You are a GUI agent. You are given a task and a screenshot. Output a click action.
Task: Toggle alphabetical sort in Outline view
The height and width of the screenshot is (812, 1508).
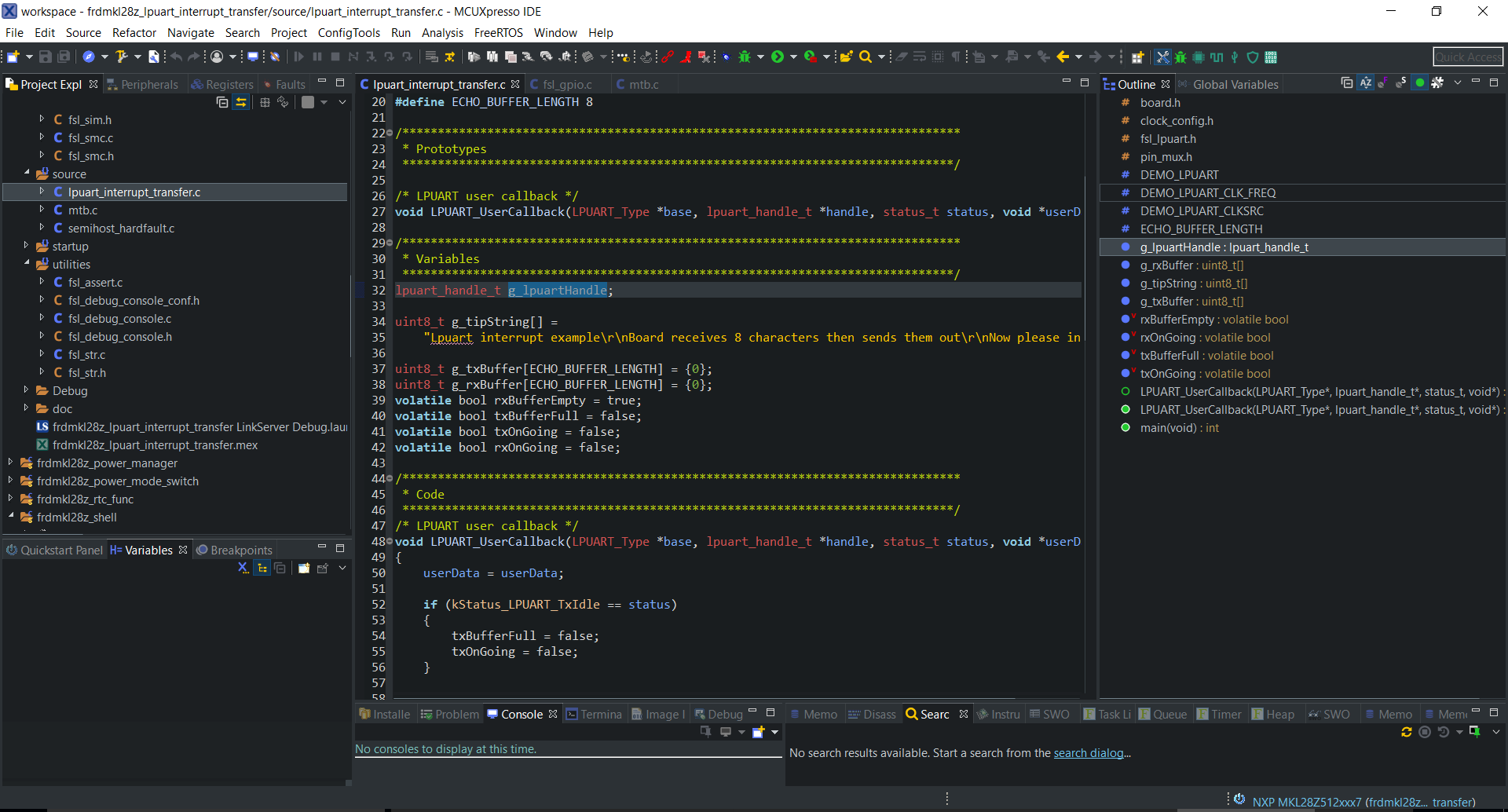click(x=1366, y=83)
